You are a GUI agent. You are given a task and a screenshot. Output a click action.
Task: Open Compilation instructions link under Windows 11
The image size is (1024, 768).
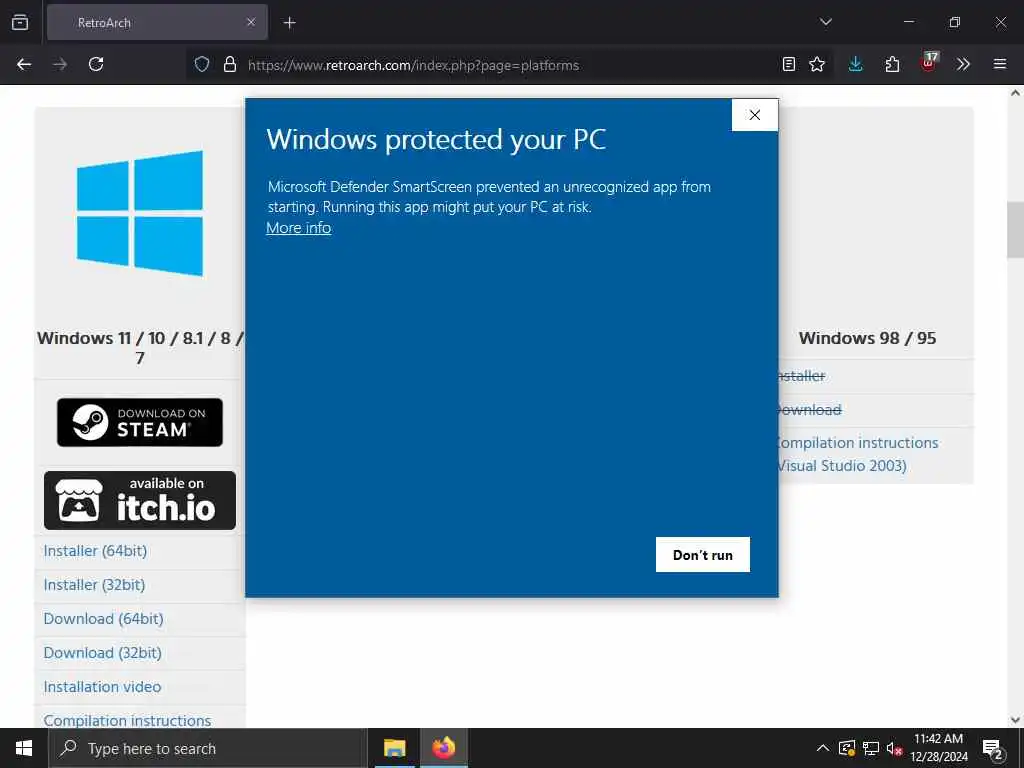point(127,720)
